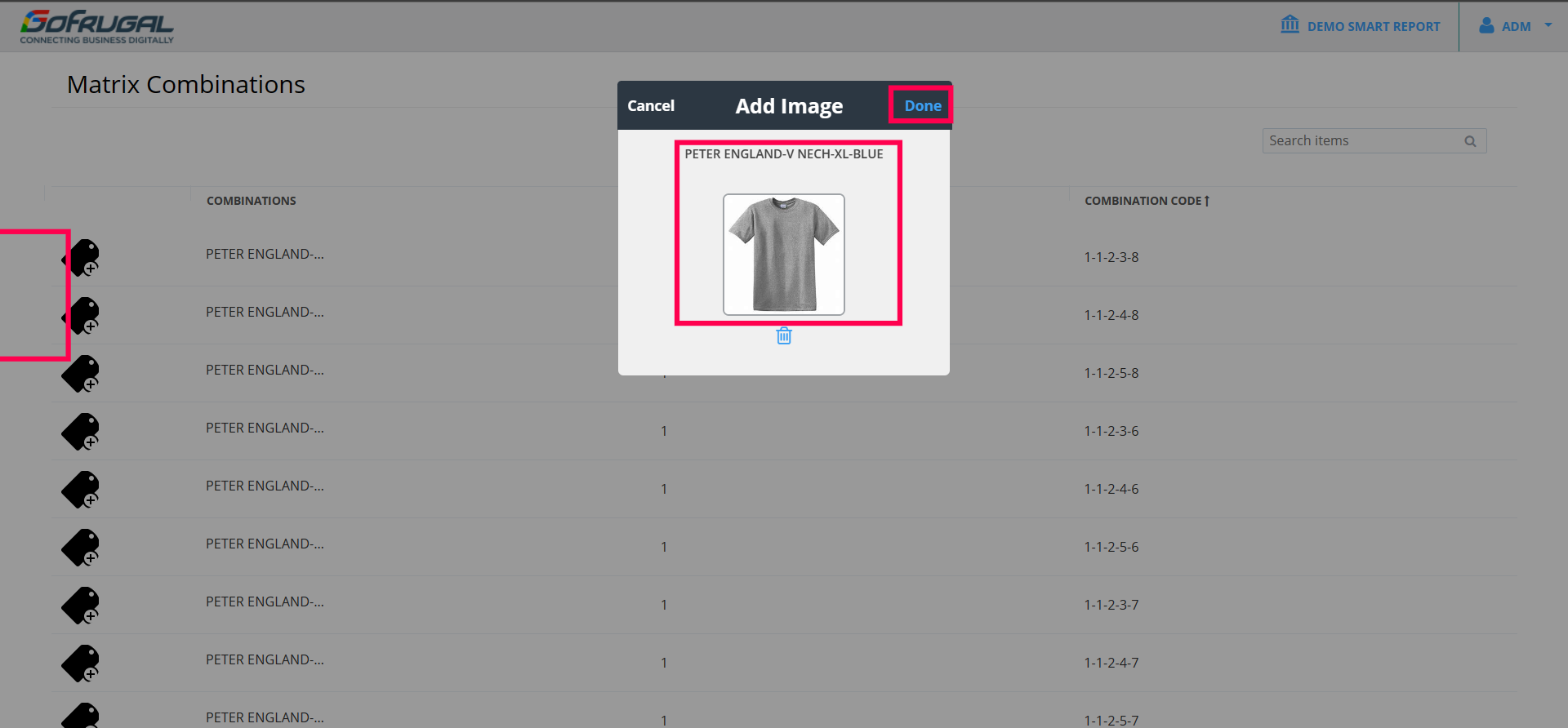Click the ADM account label
The width and height of the screenshot is (1568, 728).
(x=1517, y=27)
